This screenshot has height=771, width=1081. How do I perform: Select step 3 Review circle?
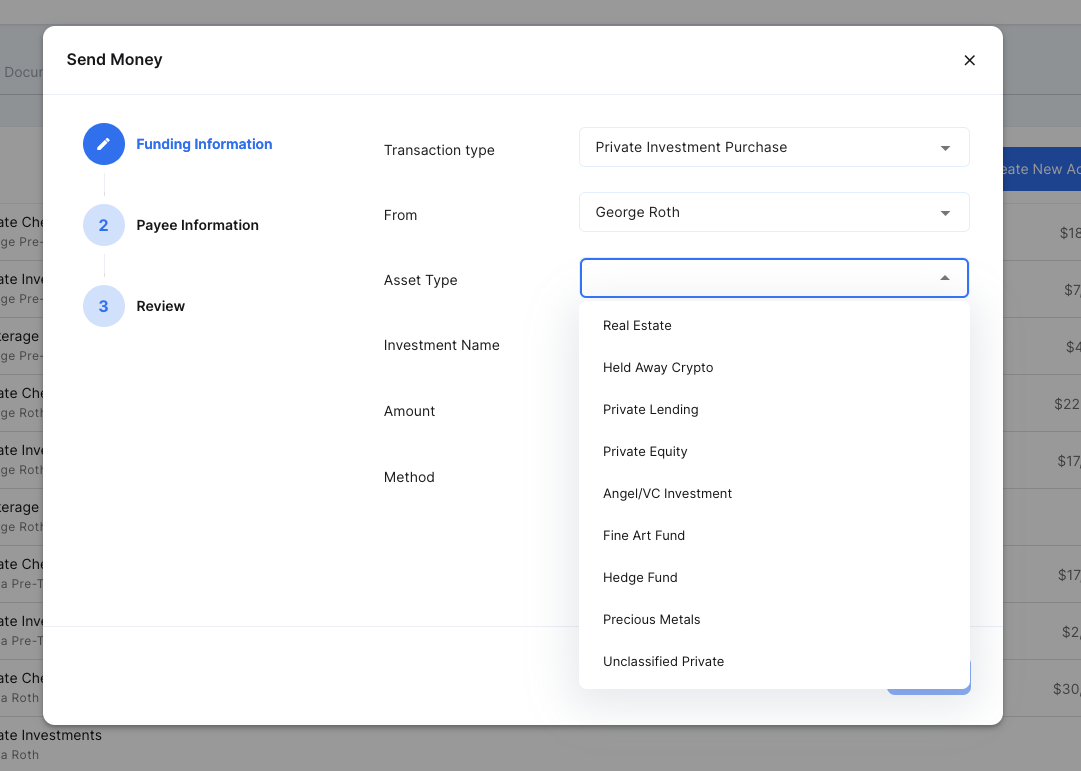tap(104, 306)
